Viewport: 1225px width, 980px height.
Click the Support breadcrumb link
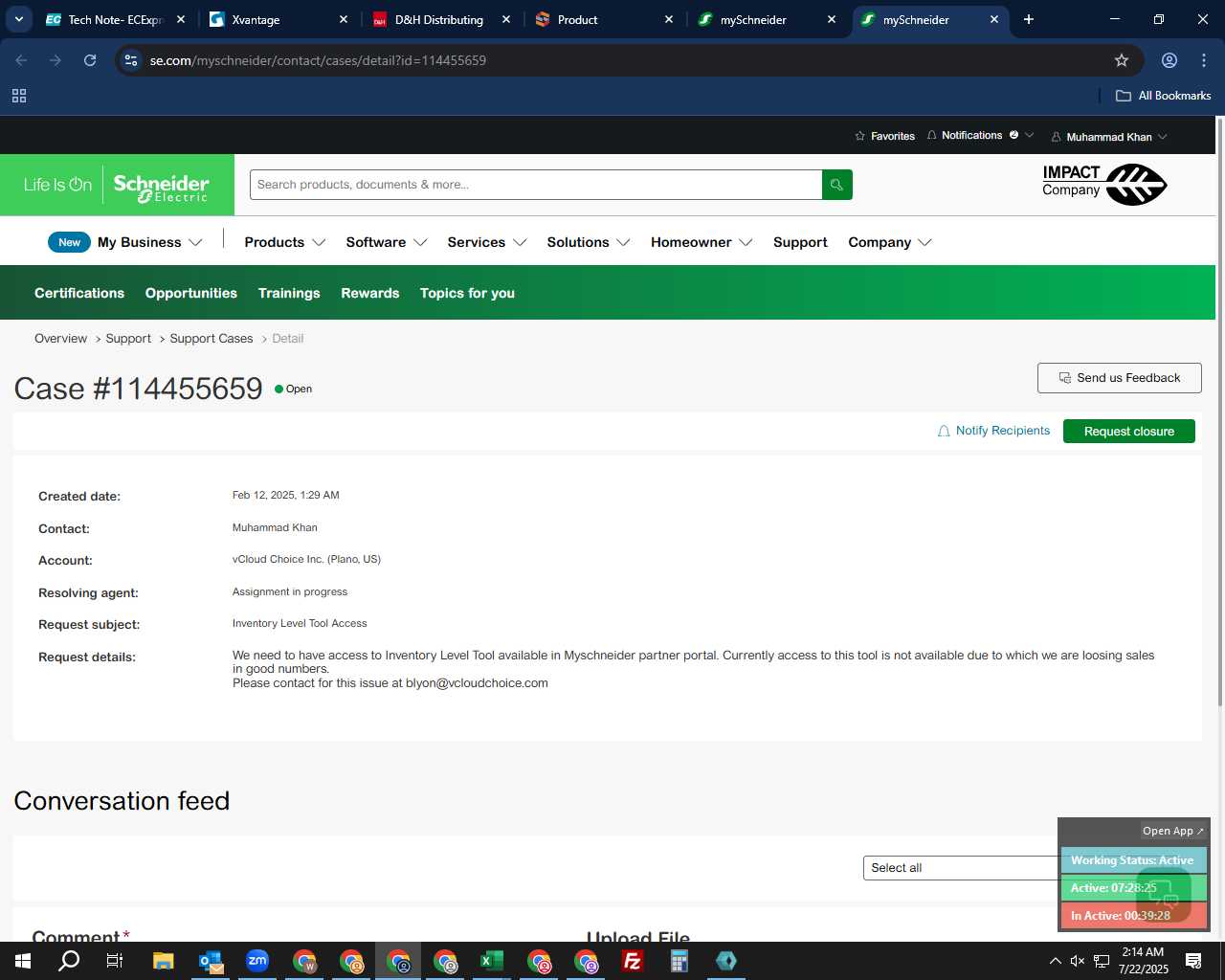(128, 339)
